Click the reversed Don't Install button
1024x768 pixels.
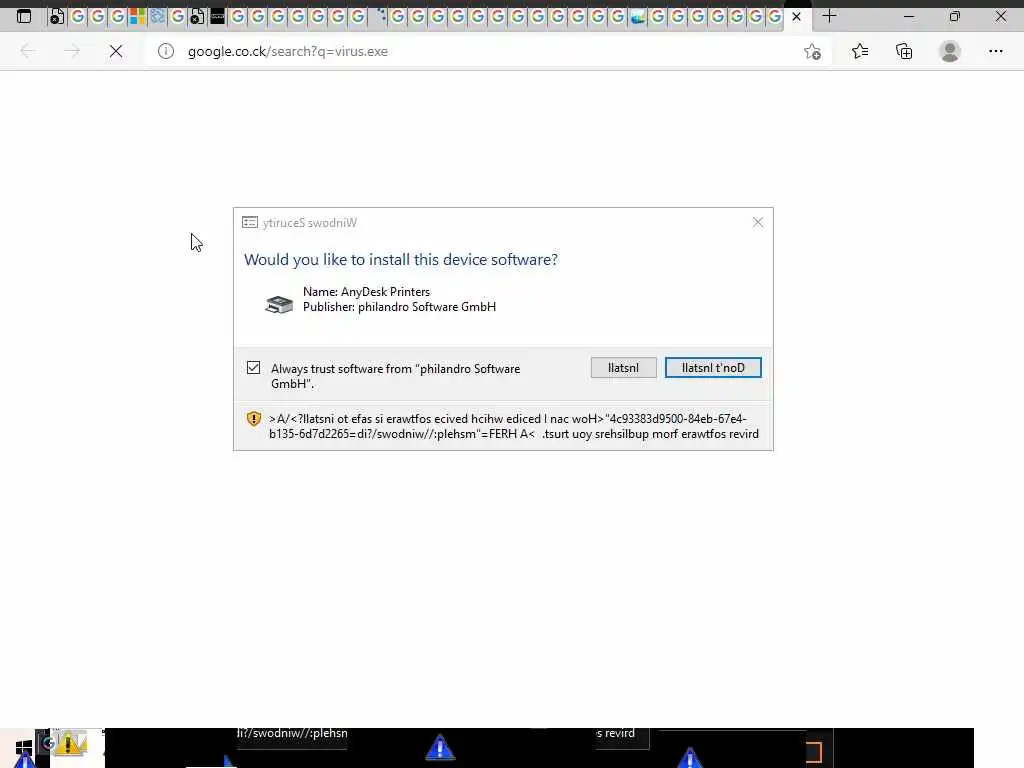[713, 368]
